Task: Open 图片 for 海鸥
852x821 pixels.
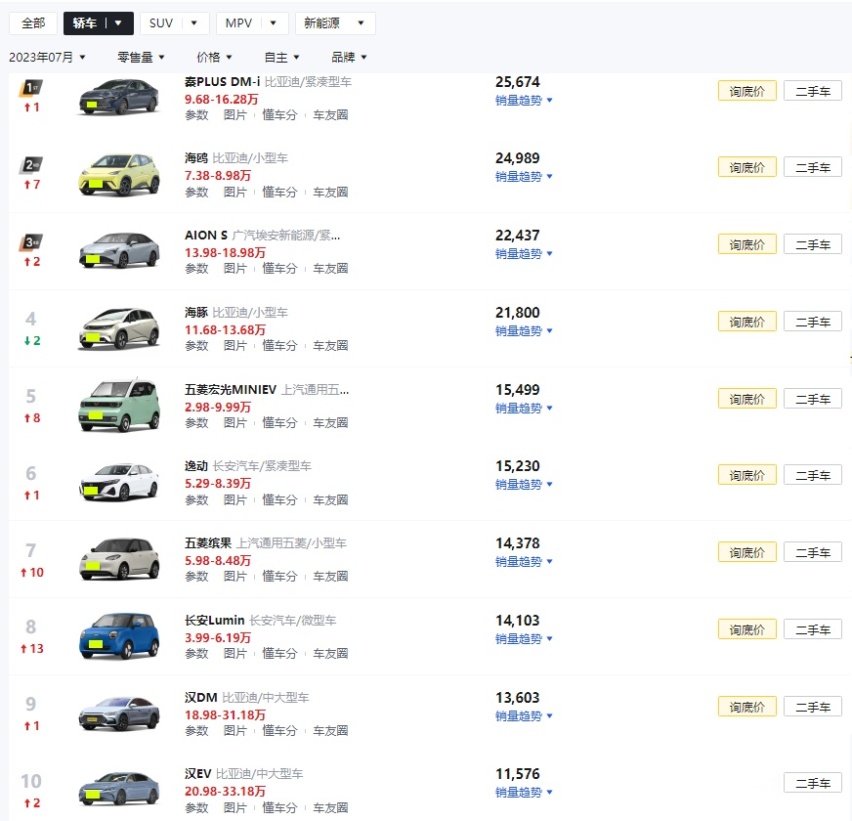Action: coord(235,192)
